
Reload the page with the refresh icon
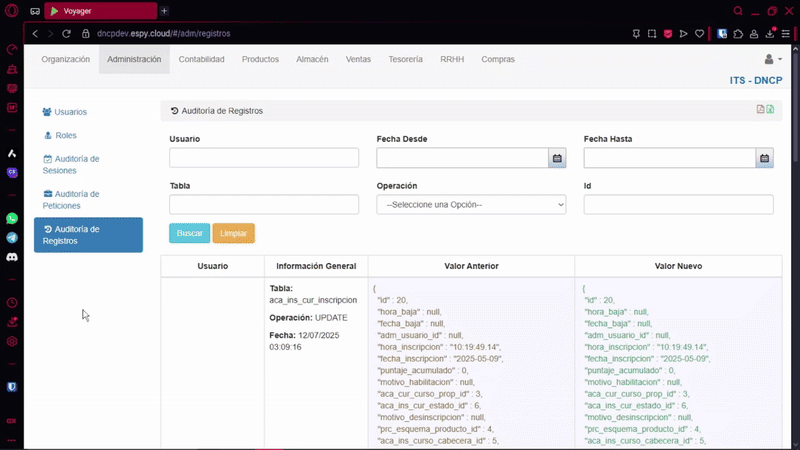pos(66,33)
